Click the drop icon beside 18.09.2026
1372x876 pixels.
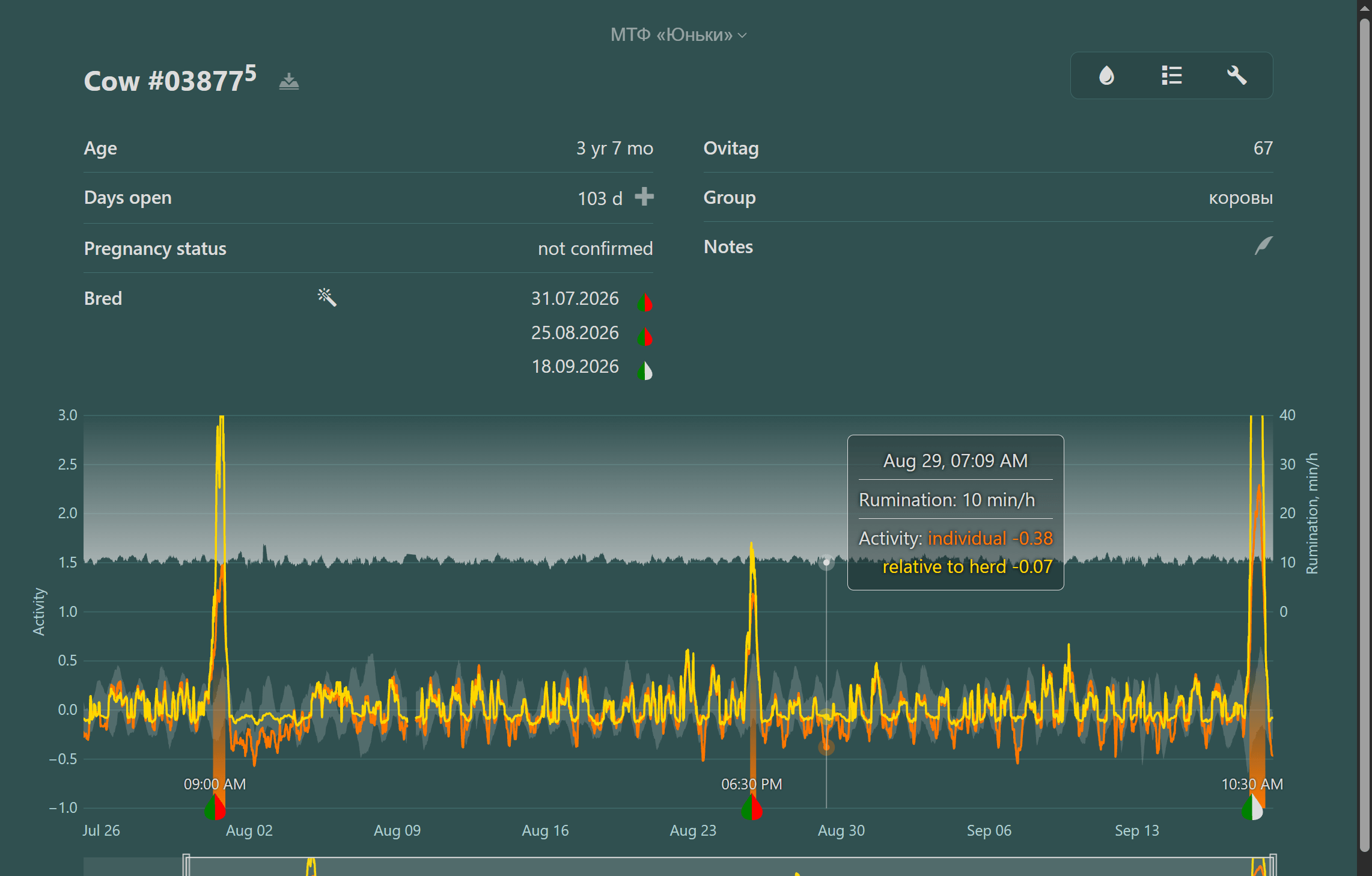pos(645,370)
